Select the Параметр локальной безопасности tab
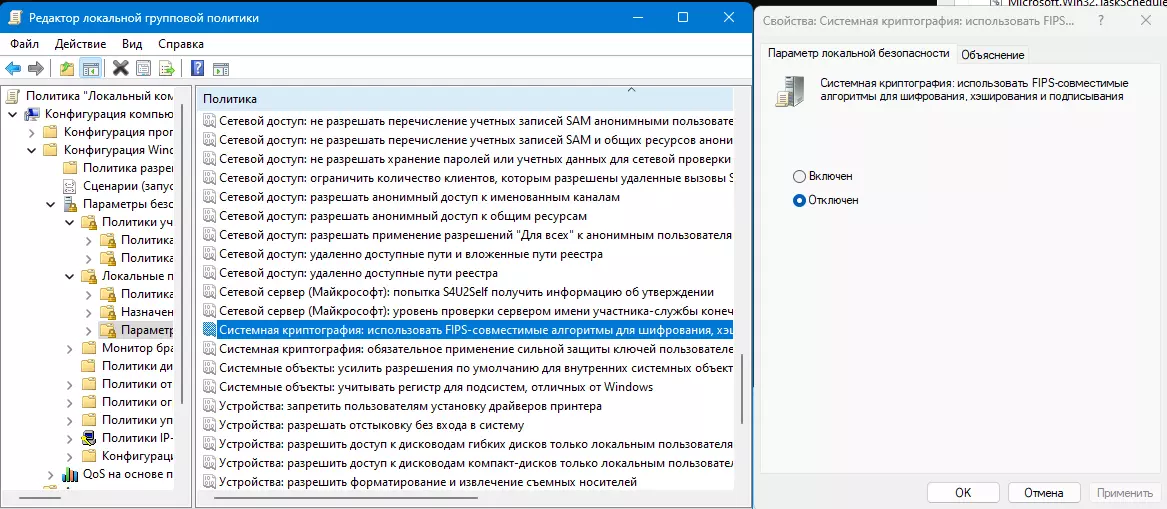The height and width of the screenshot is (509, 1167). pyautogui.click(x=857, y=54)
